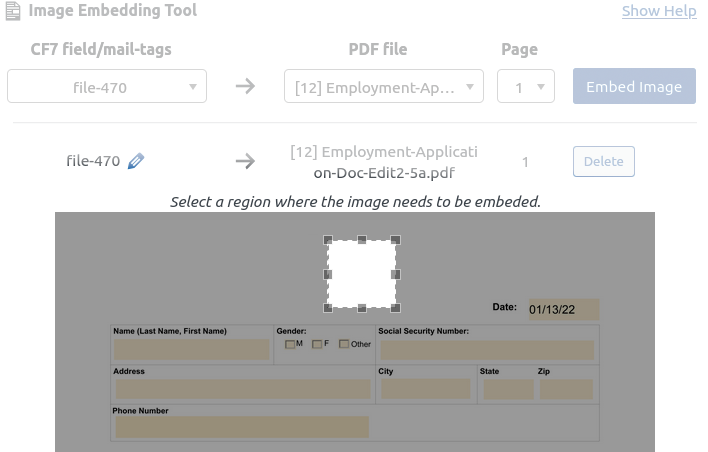Click the Delete button for file-470

(603, 161)
